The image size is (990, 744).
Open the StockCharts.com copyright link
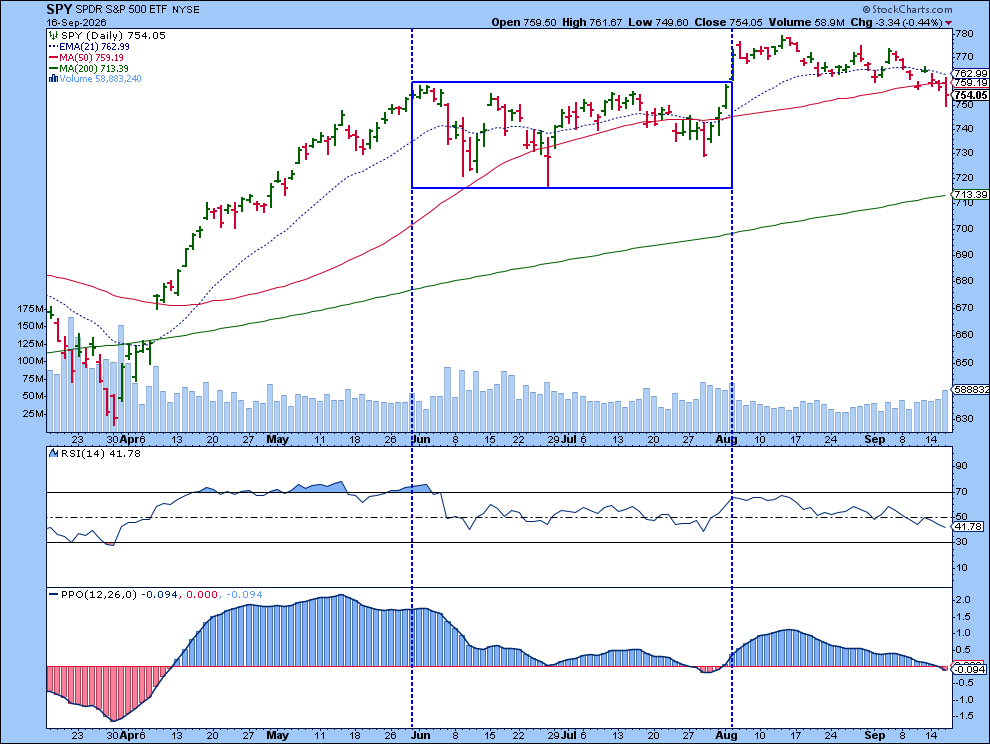pyautogui.click(x=907, y=9)
